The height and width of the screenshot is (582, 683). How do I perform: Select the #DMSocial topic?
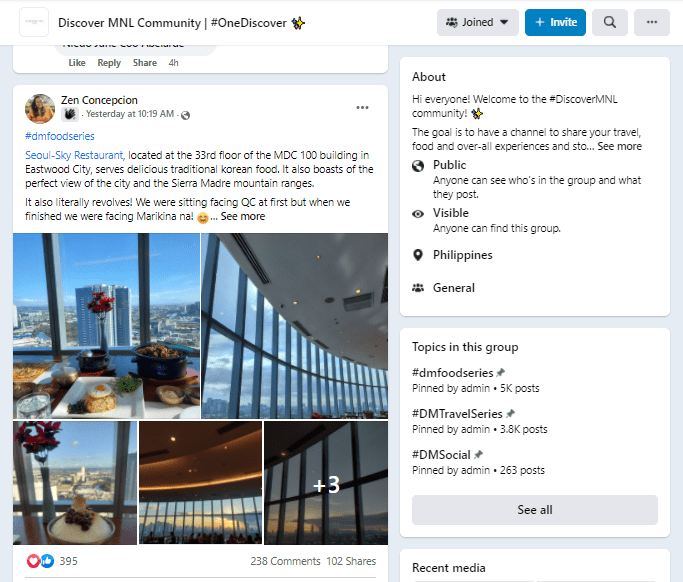click(x=441, y=455)
